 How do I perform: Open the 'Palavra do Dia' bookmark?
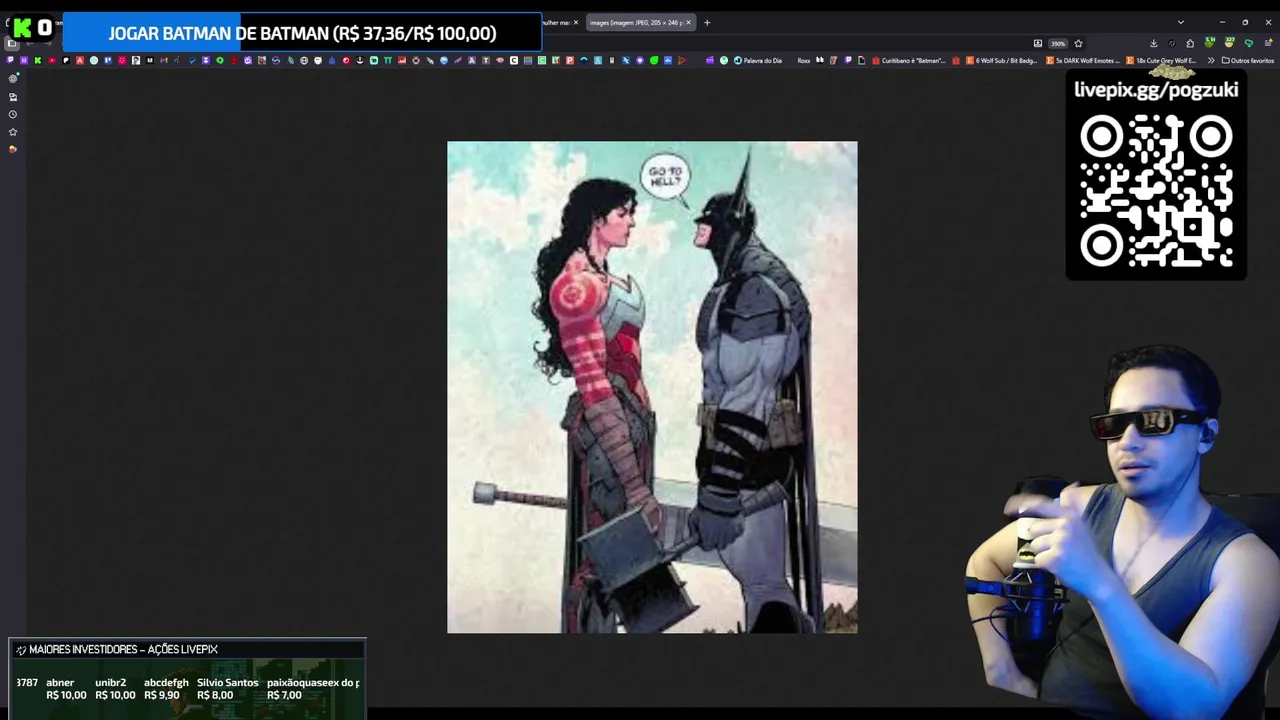(758, 60)
